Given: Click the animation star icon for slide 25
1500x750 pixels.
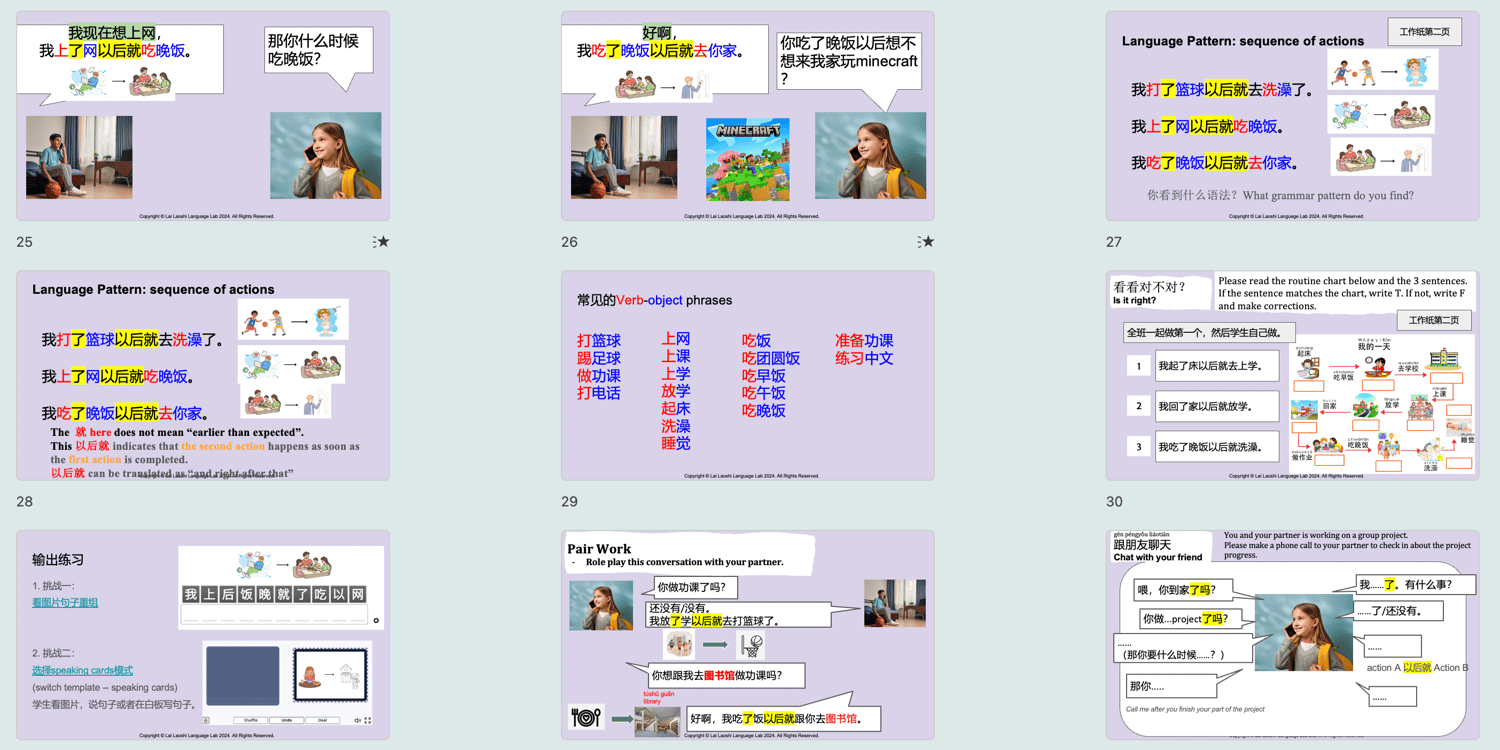Looking at the screenshot, I should [x=381, y=242].
